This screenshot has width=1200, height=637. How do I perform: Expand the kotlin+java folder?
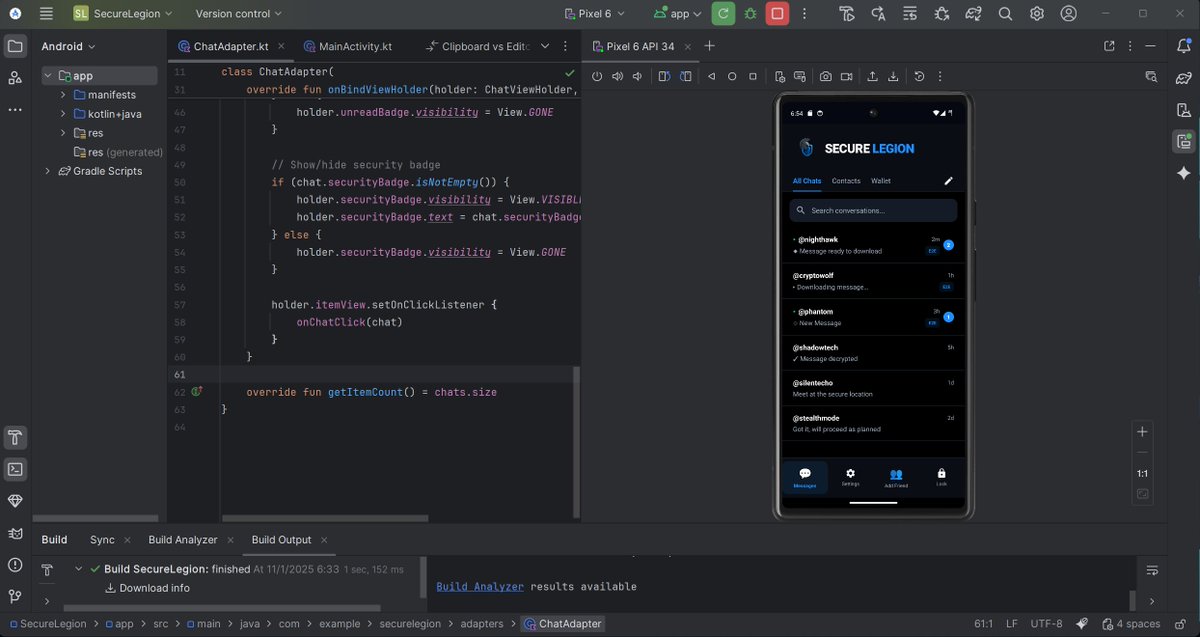tap(63, 114)
